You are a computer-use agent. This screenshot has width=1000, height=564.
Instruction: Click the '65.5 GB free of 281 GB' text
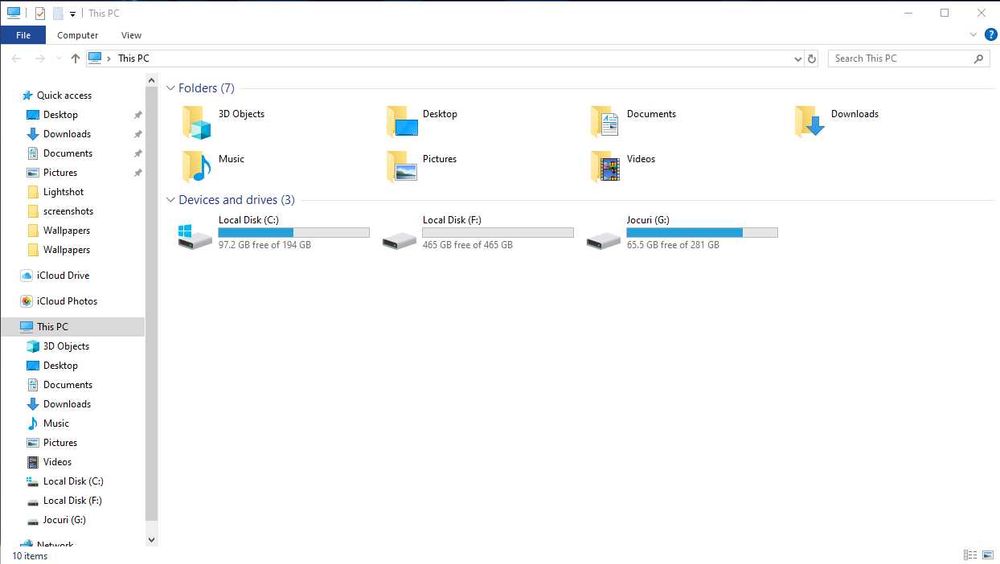(x=673, y=245)
